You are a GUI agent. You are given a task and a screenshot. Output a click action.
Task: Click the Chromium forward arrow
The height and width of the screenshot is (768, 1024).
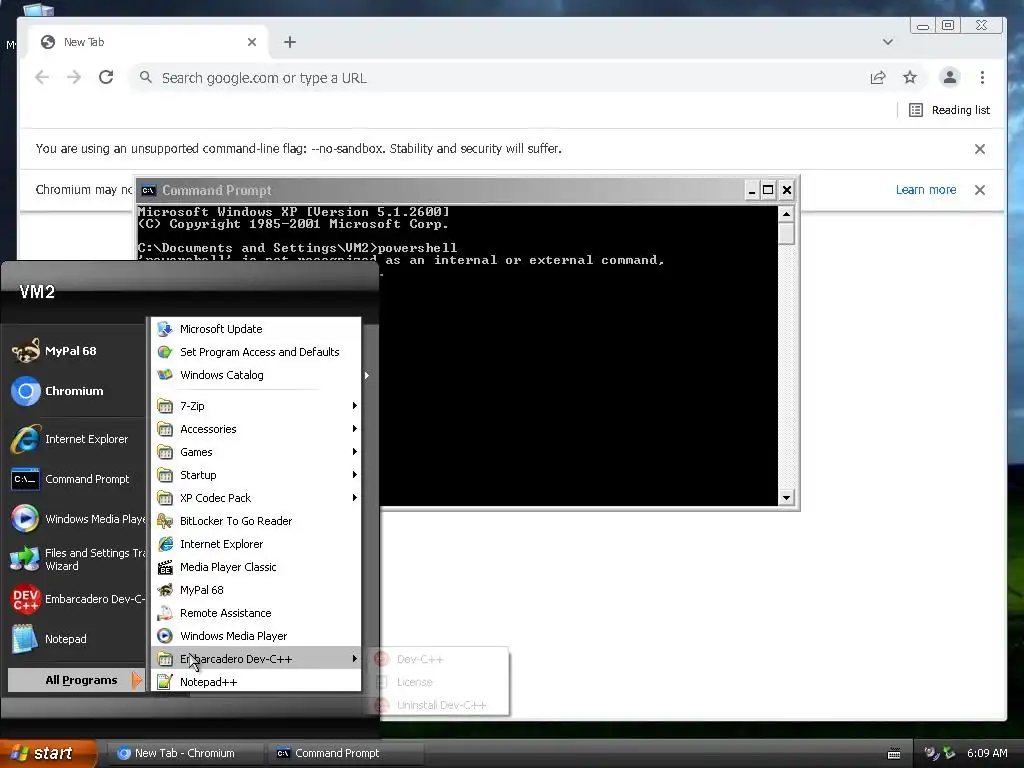point(74,78)
